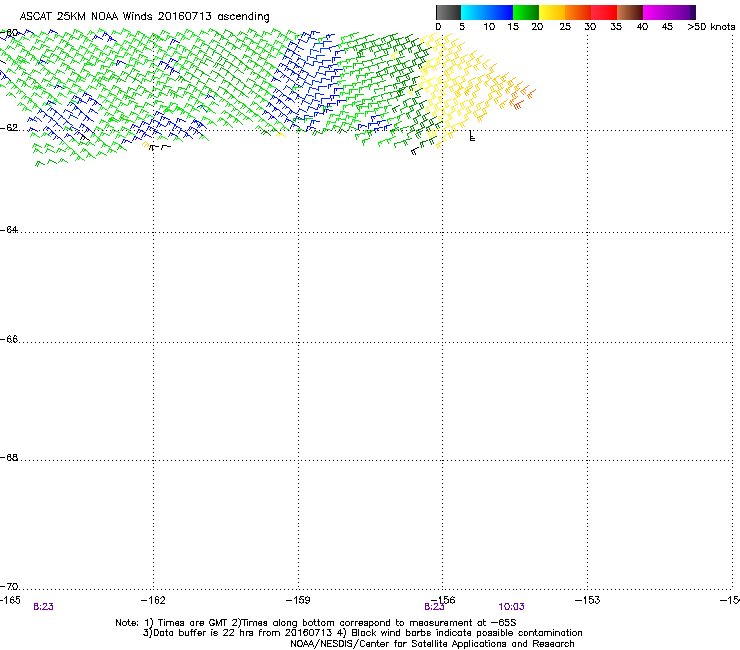Viewport: 740px width, 650px height.
Task: Pick the yellow 20-25 knots color bar segment
Action: point(552,12)
